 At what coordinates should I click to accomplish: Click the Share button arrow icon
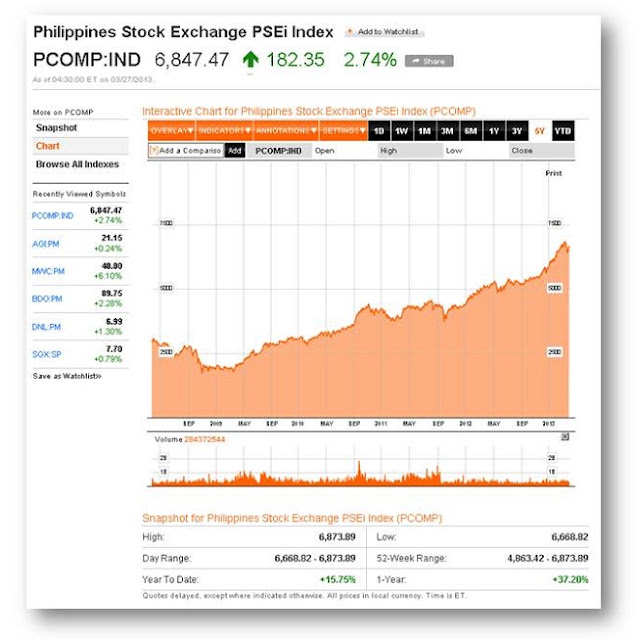tap(416, 61)
